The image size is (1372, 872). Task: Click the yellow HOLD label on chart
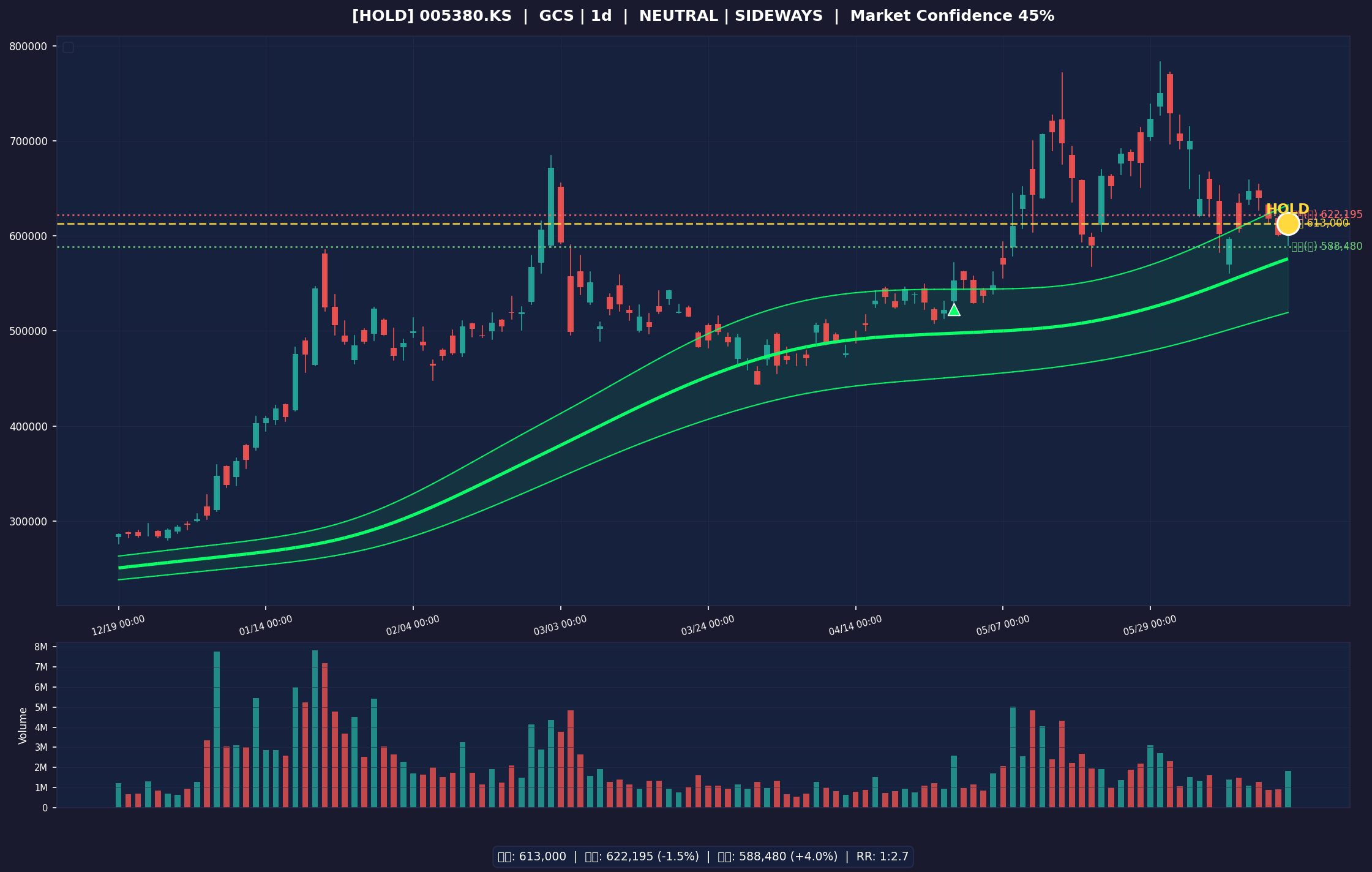[1288, 209]
